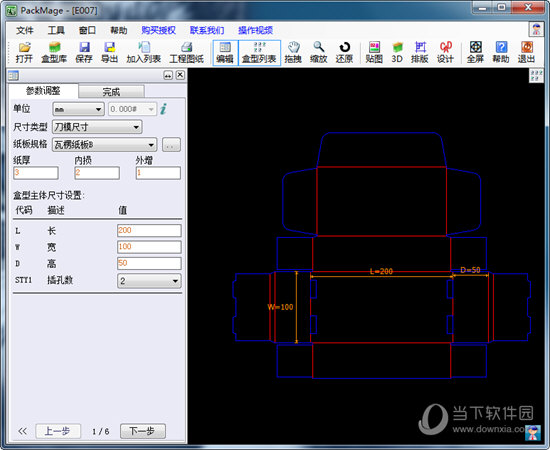Image resolution: width=550 pixels, height=450 pixels.
Task: Toggle the 盒型列表 box list button
Action: click(x=259, y=53)
